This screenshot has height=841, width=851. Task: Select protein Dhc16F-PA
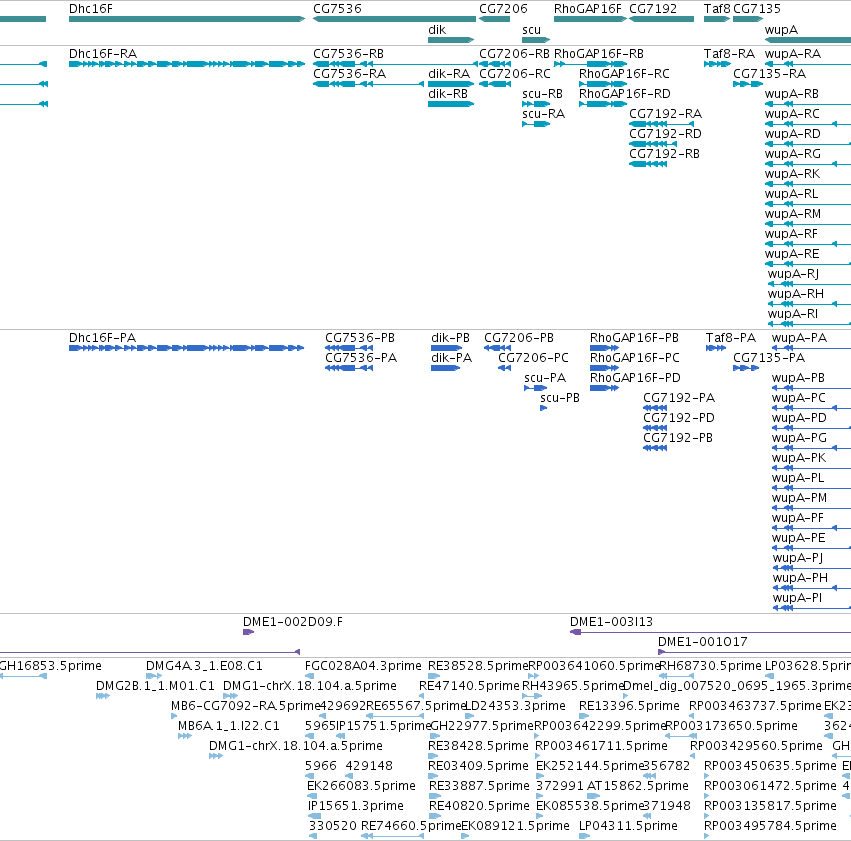coord(102,338)
